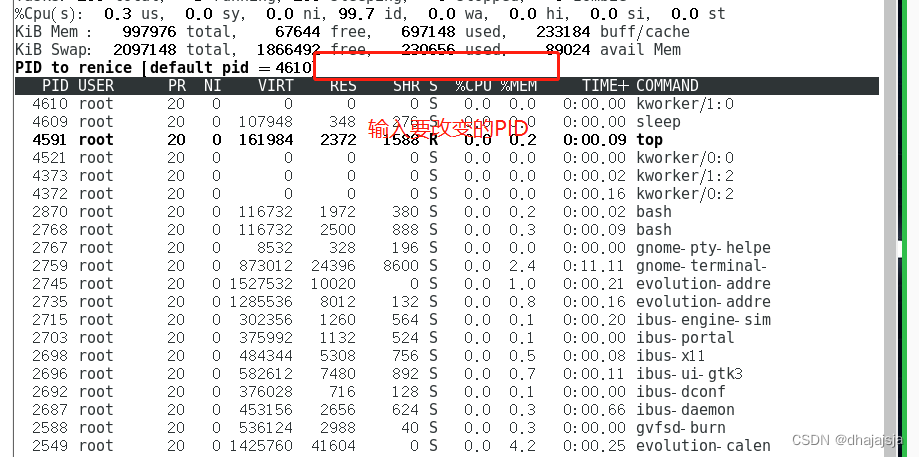Select evolution-addre command of PID 2735
The width and height of the screenshot is (919, 457).
tap(703, 302)
